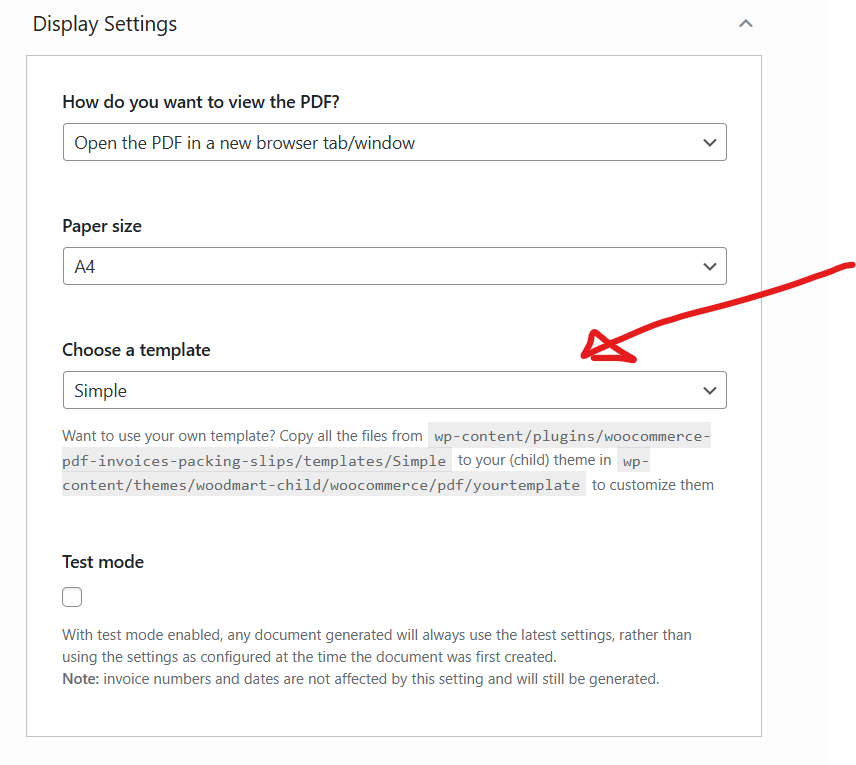
Task: Select the woodmart-child theme path code snippet
Action: [355, 472]
